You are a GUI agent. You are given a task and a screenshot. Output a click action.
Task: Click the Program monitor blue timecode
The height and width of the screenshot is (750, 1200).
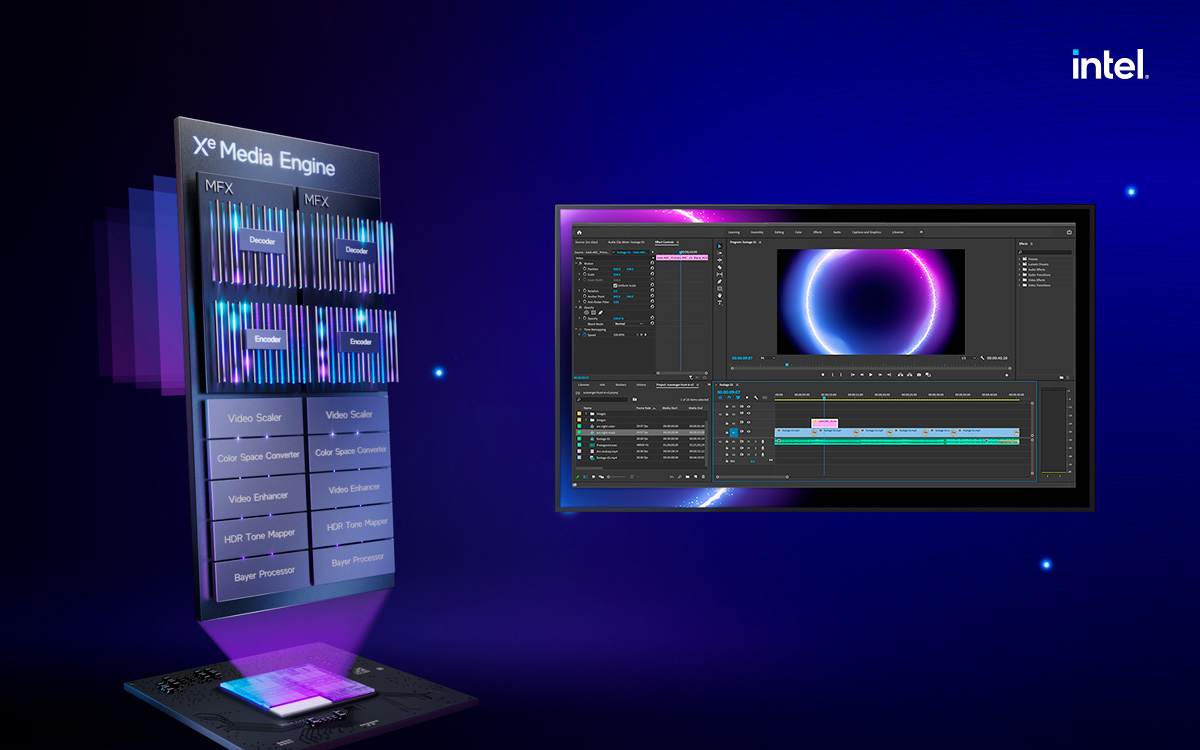pos(742,358)
